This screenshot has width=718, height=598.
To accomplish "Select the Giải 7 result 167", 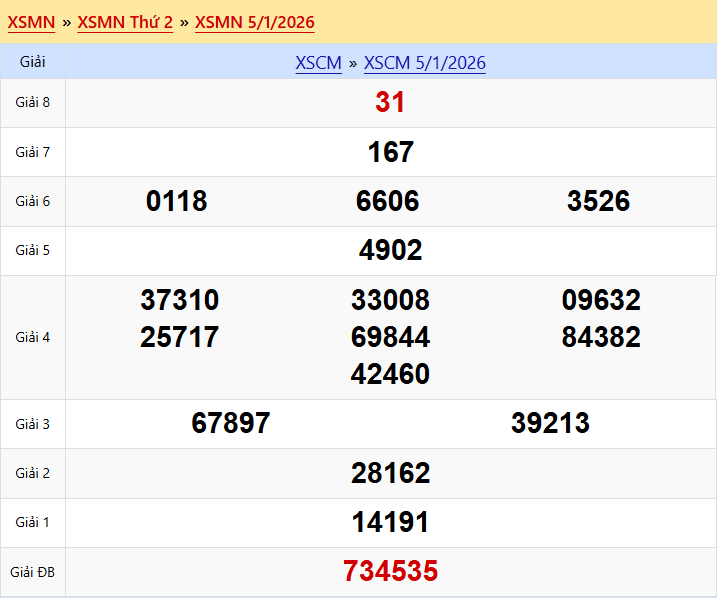I will (390, 152).
